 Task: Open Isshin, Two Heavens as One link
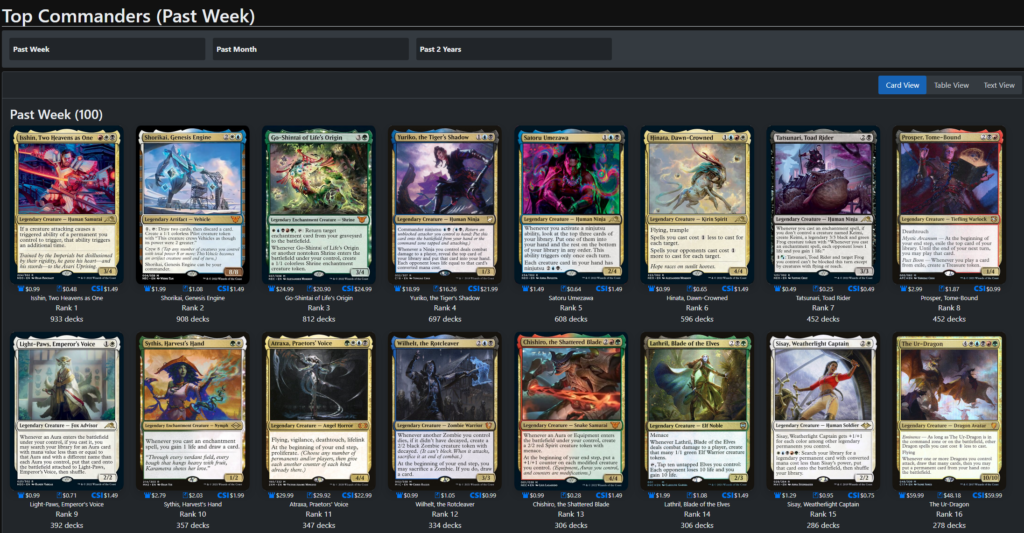(x=67, y=298)
